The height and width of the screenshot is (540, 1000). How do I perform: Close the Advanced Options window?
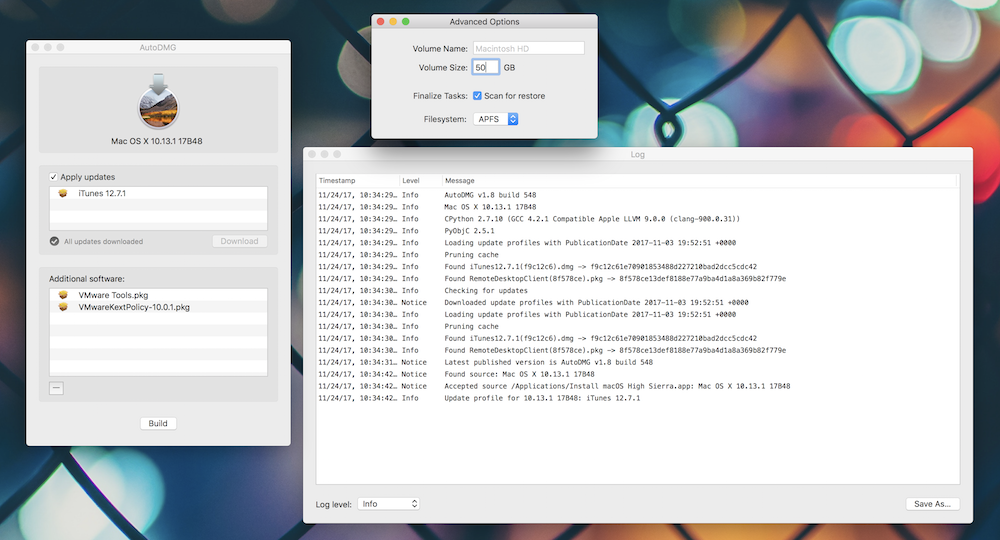(x=380, y=21)
